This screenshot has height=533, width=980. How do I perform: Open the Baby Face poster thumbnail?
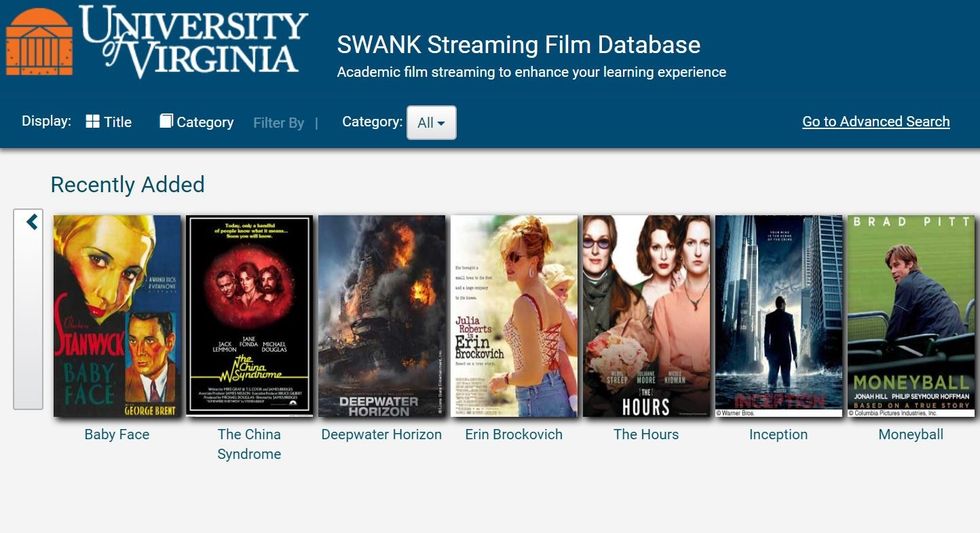117,316
